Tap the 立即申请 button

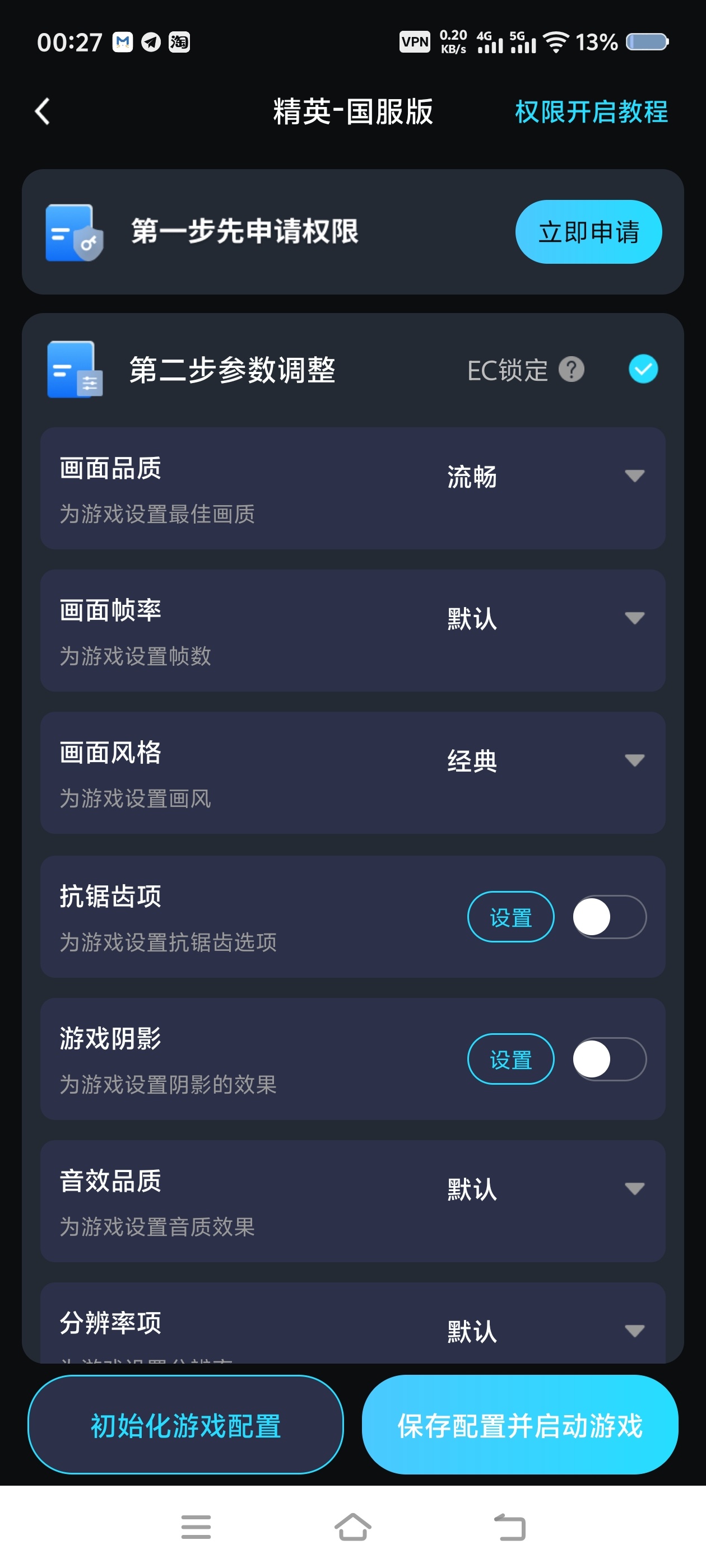tap(588, 232)
